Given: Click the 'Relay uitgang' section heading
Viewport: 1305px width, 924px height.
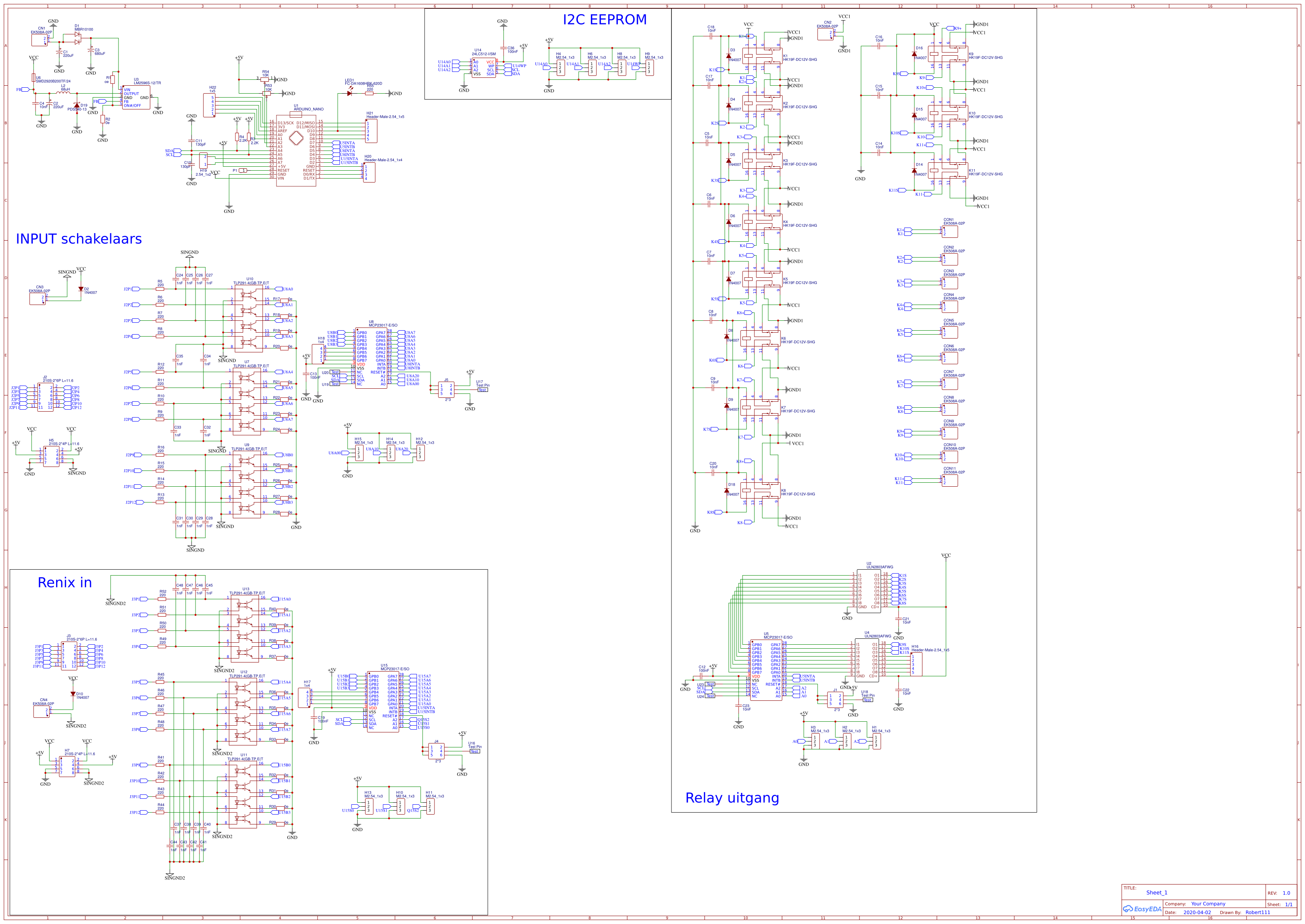Looking at the screenshot, I should (732, 798).
